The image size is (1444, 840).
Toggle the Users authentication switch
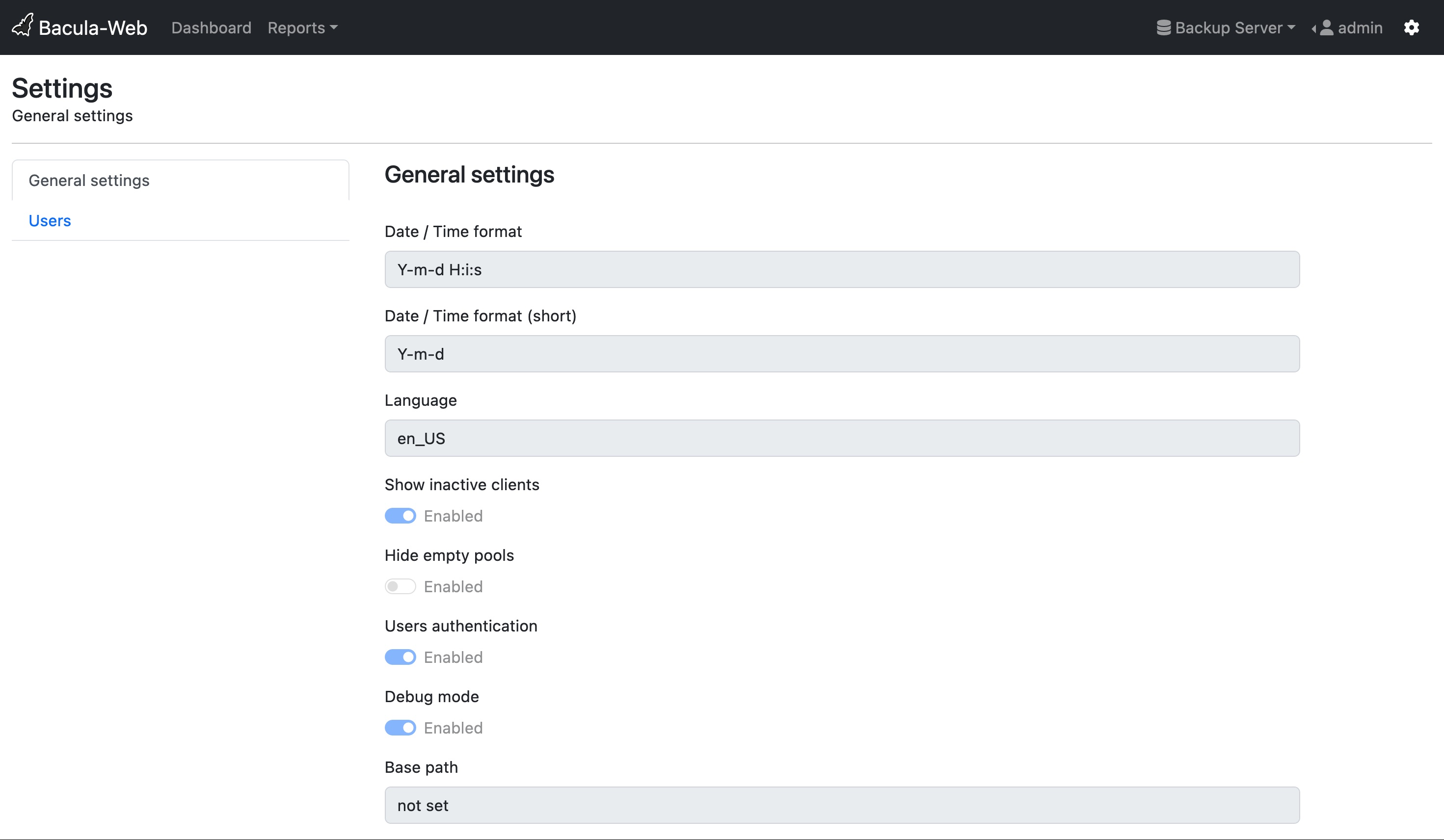(400, 656)
